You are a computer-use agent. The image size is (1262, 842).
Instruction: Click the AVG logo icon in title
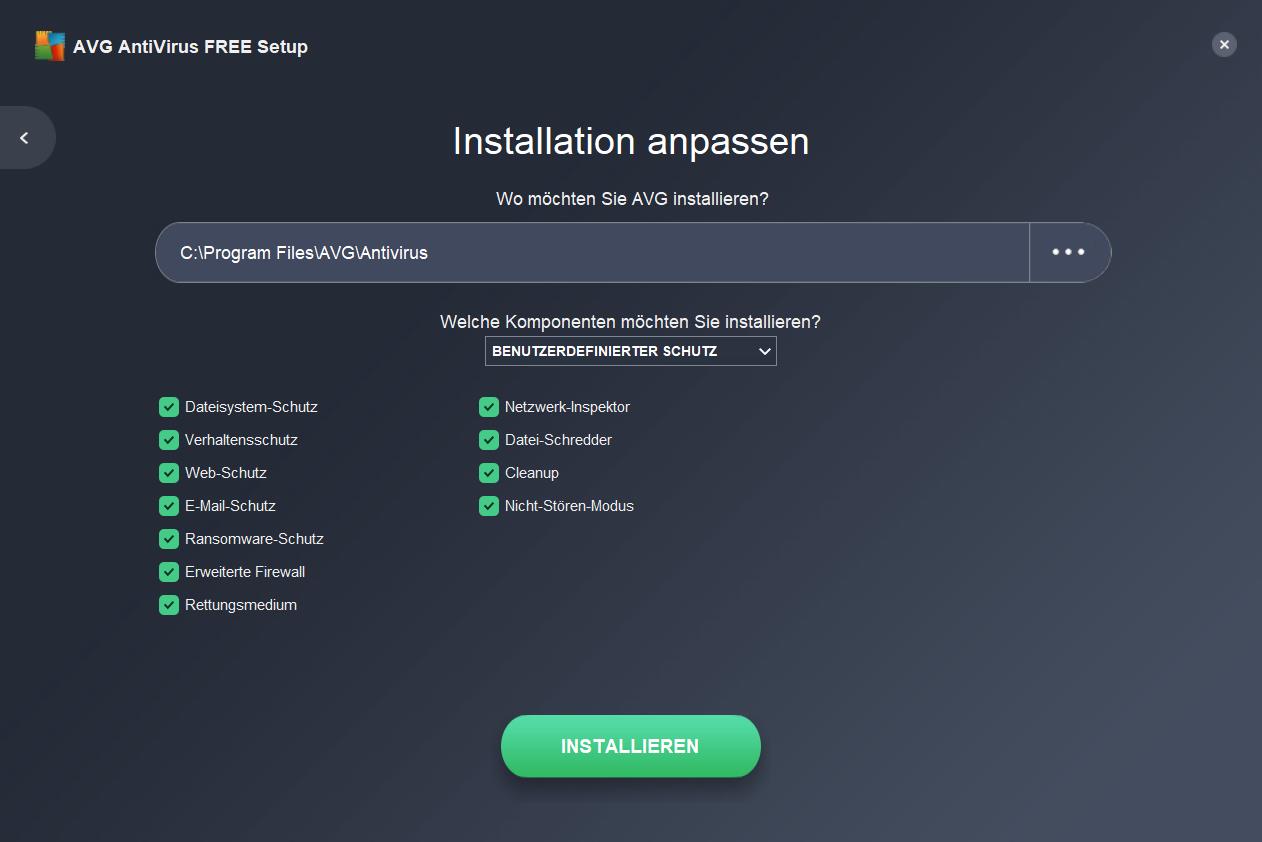[x=50, y=46]
